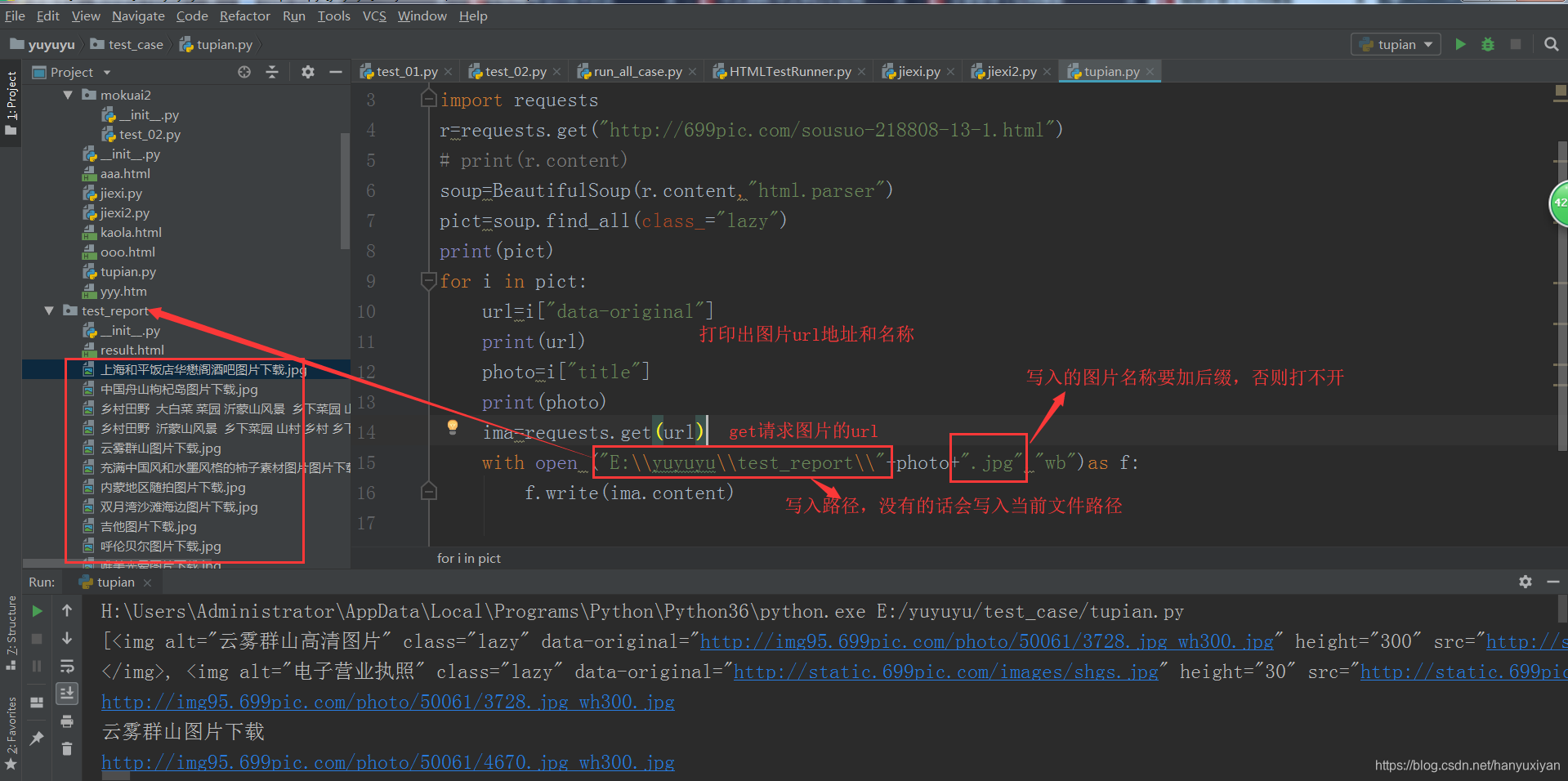Toggle the Favorites tool window
1568x781 pixels.
11,733
